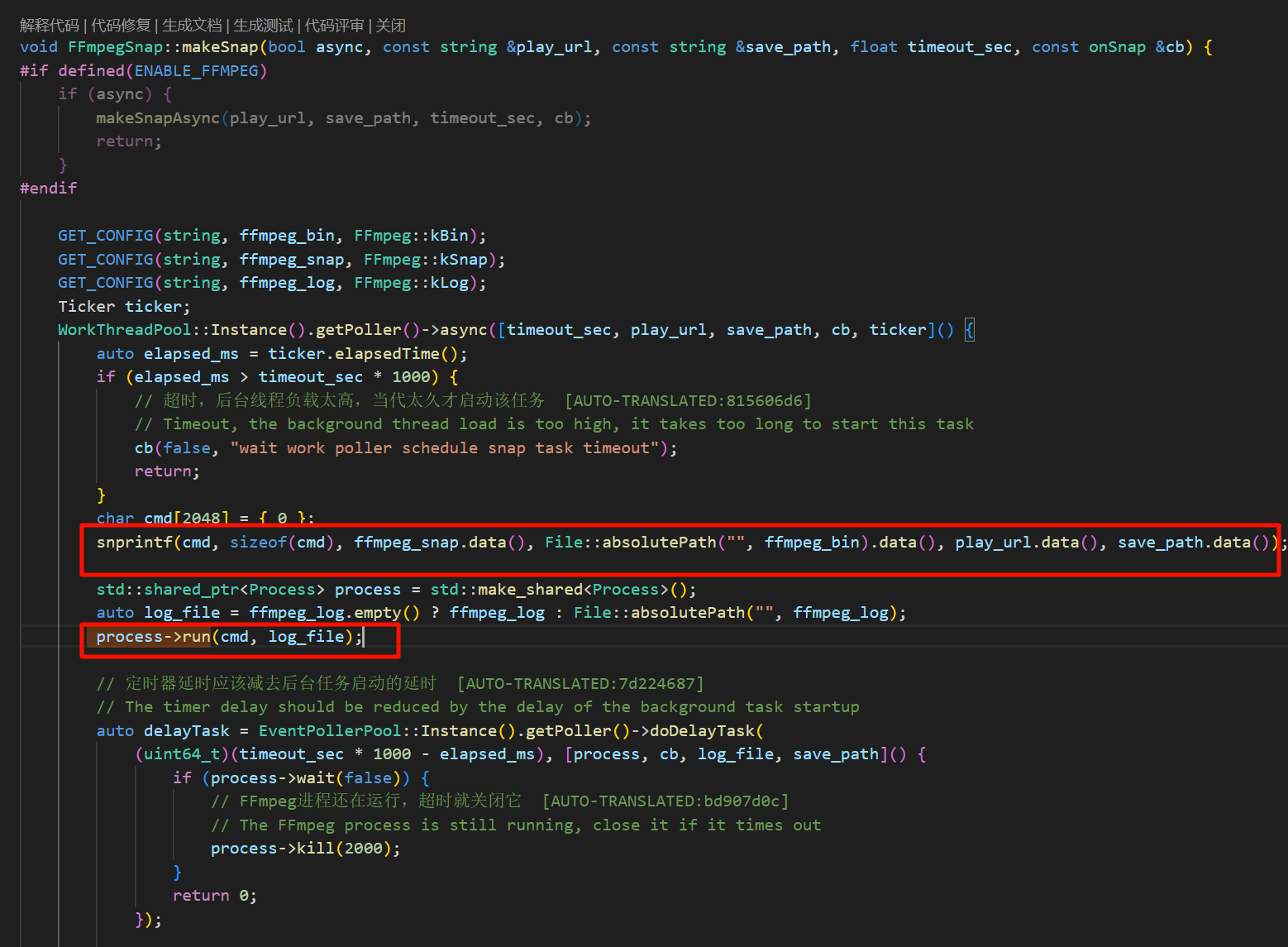The height and width of the screenshot is (947, 1288).
Task: Click FFmpeg::kBin in the GET_CONFIG line
Action: coord(411,236)
